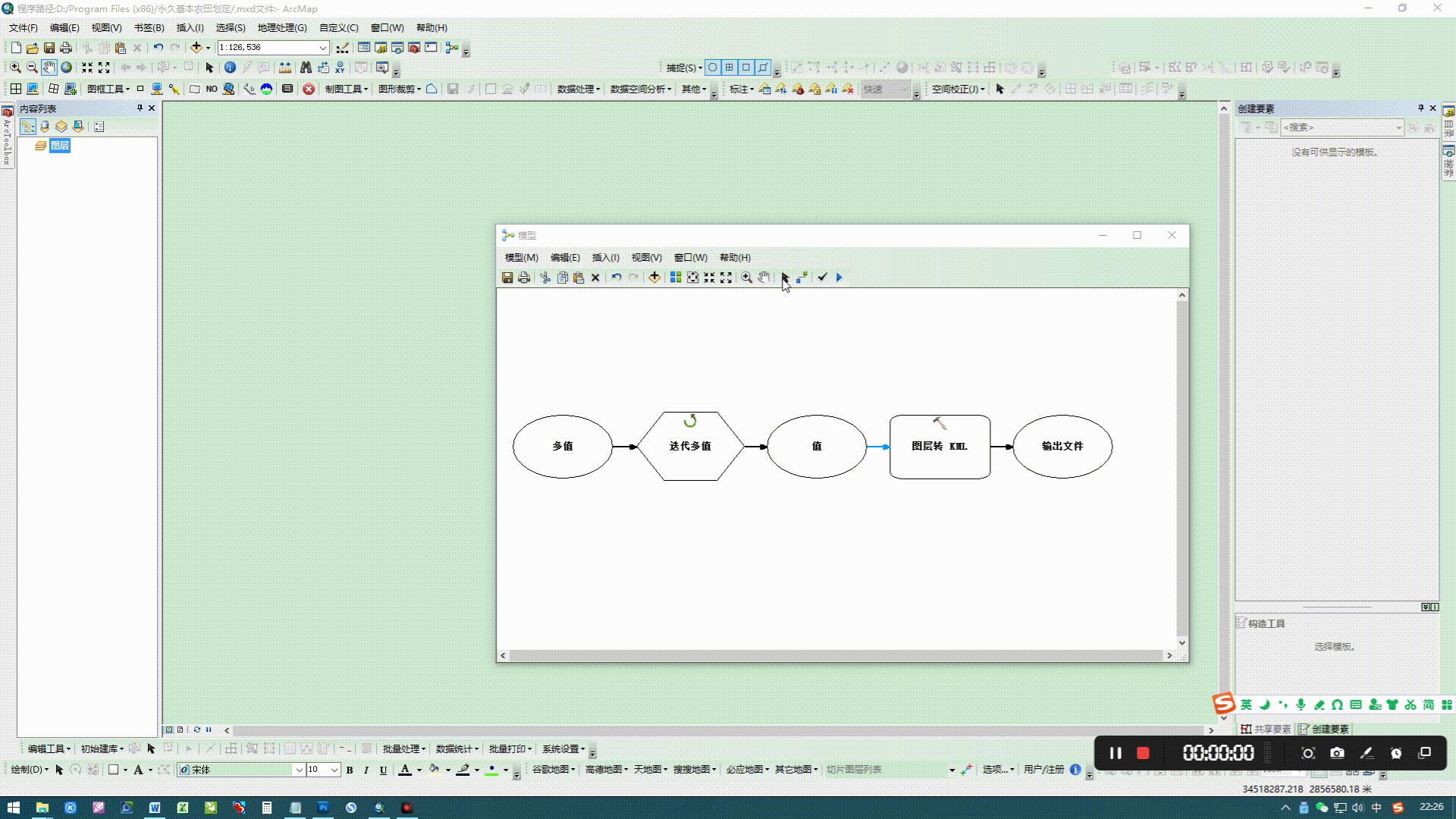The image size is (1456, 819).
Task: Activate the Find tool with binoculars icon
Action: 306,67
